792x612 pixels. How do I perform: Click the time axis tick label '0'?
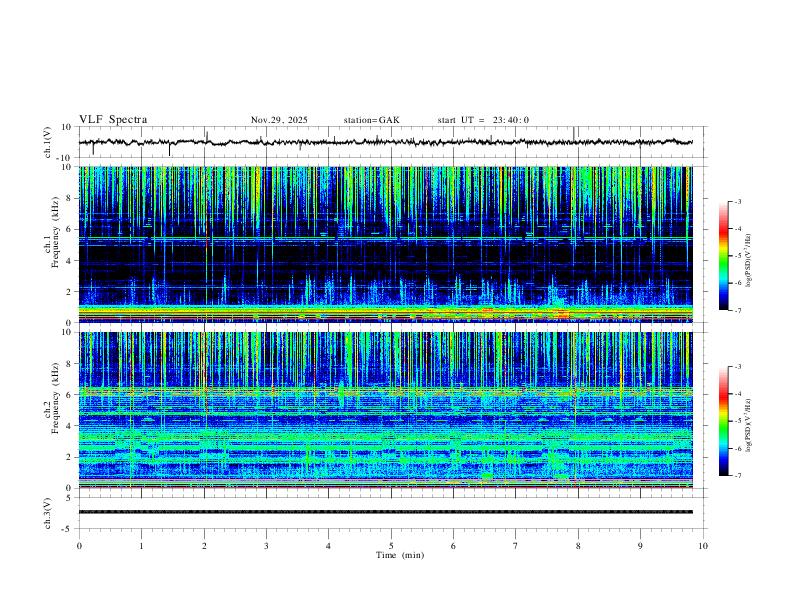tap(79, 546)
